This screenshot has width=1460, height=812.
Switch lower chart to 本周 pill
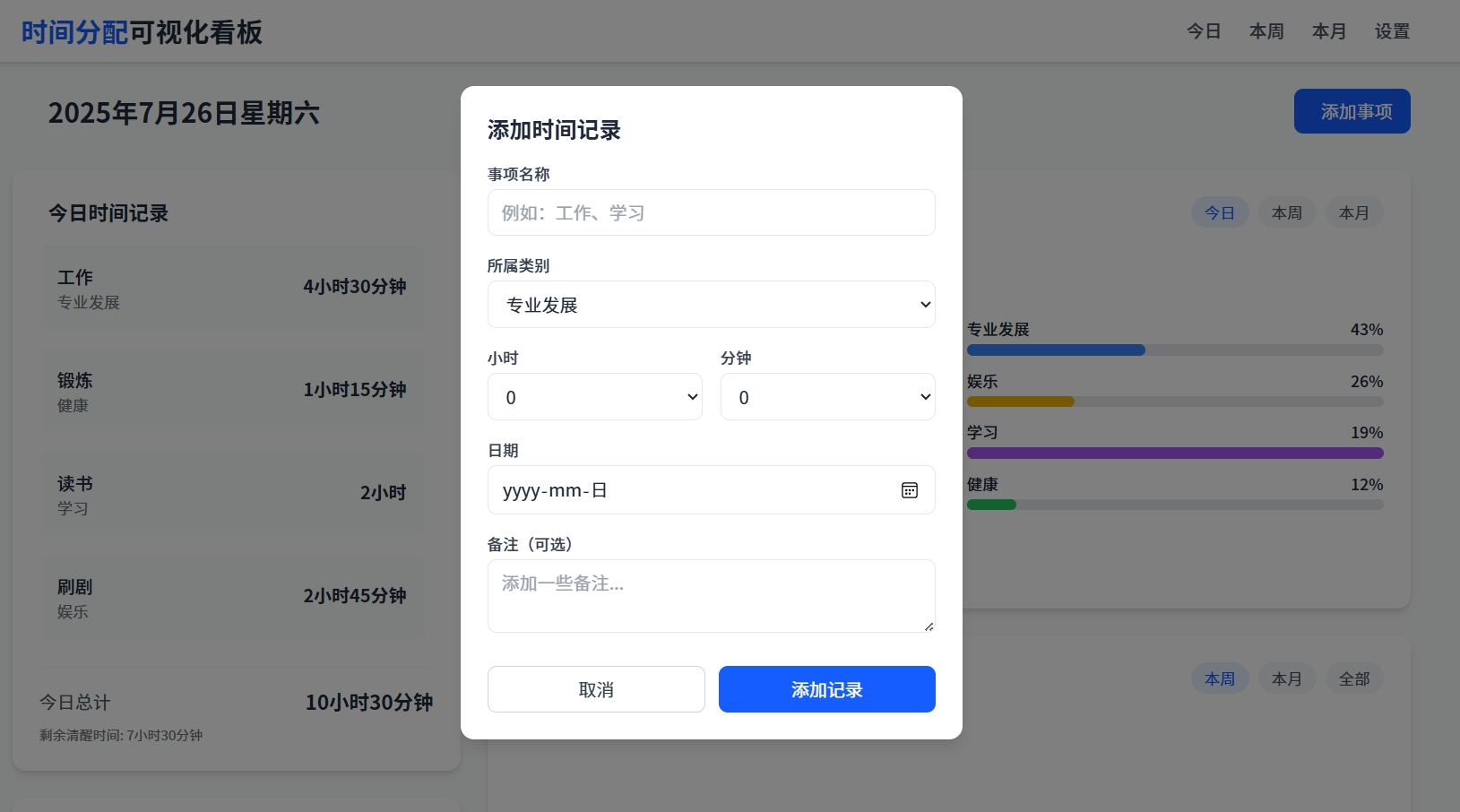pos(1219,678)
